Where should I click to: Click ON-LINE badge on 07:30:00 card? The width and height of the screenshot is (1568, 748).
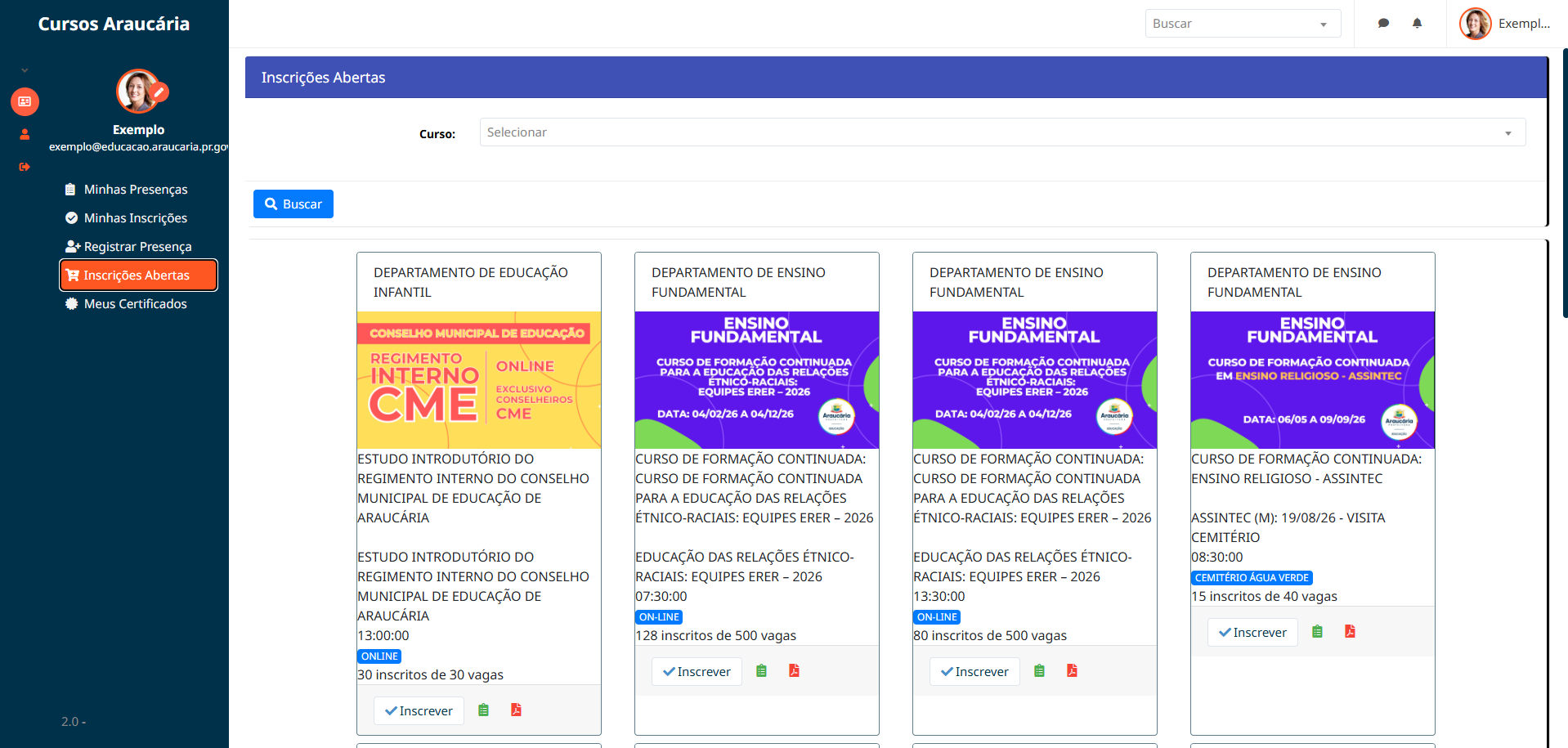(x=659, y=617)
